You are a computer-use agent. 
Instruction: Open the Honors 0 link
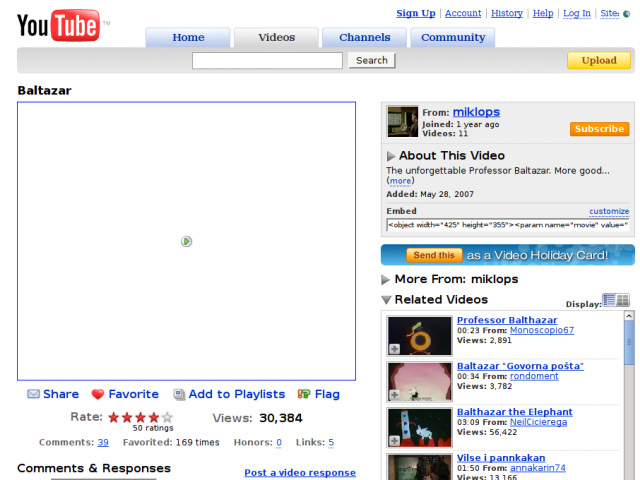(279, 442)
